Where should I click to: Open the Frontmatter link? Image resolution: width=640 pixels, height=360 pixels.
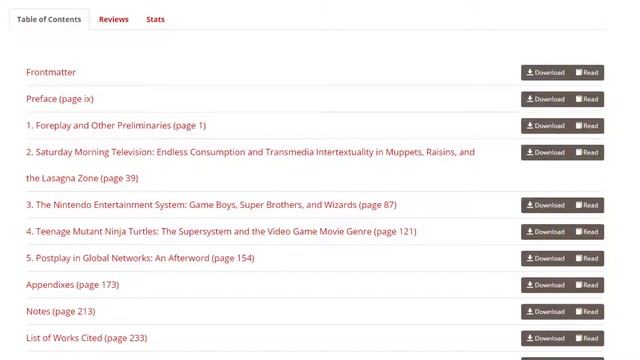[x=51, y=72]
